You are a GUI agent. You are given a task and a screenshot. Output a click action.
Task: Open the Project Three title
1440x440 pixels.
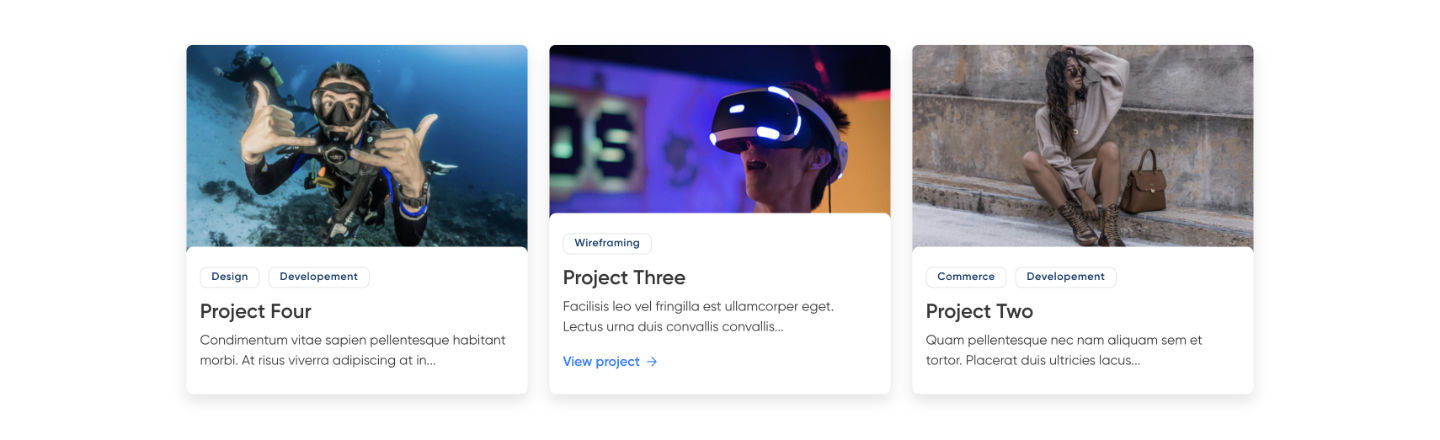click(x=624, y=277)
